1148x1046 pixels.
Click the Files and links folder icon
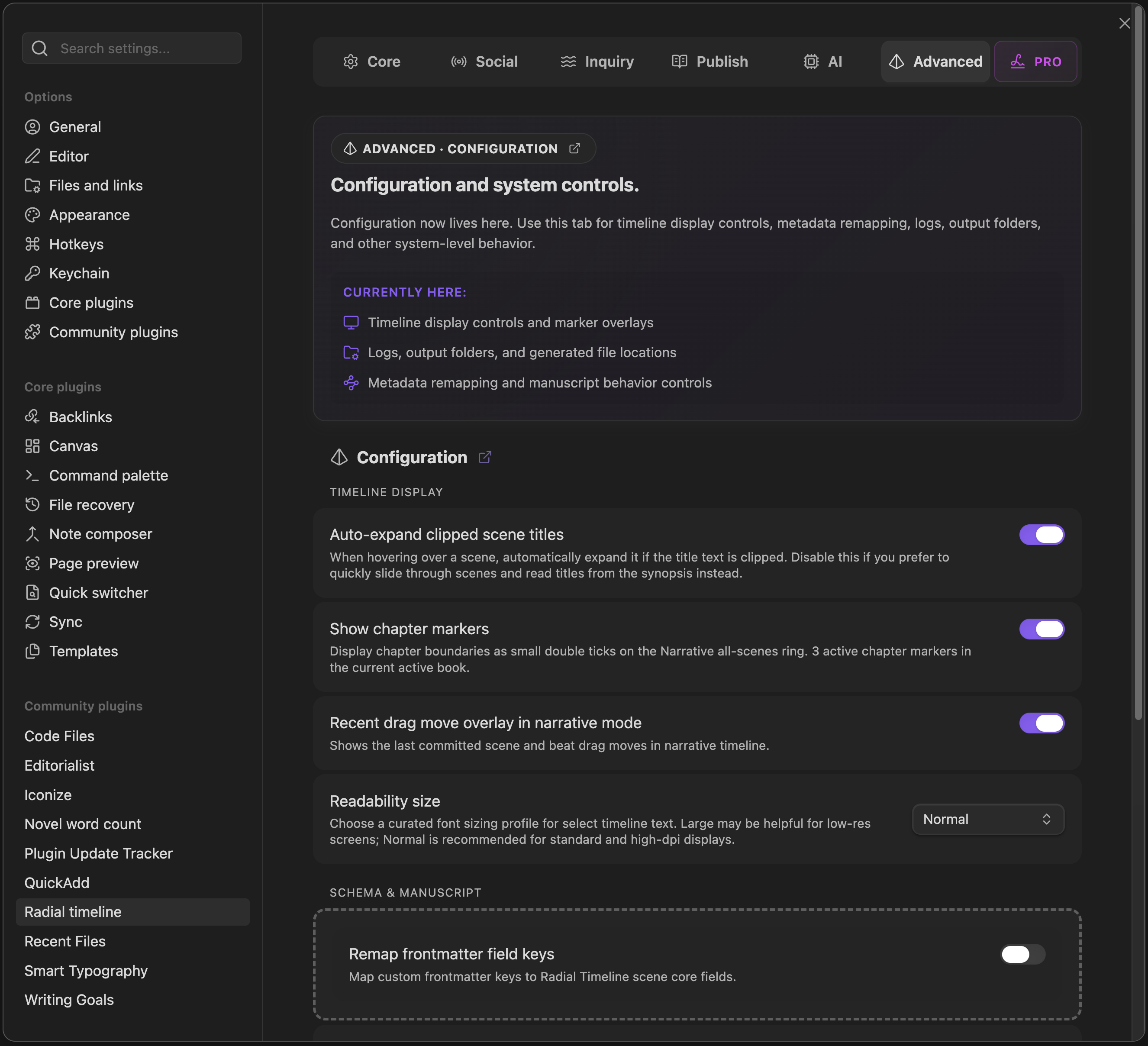pyautogui.click(x=32, y=186)
